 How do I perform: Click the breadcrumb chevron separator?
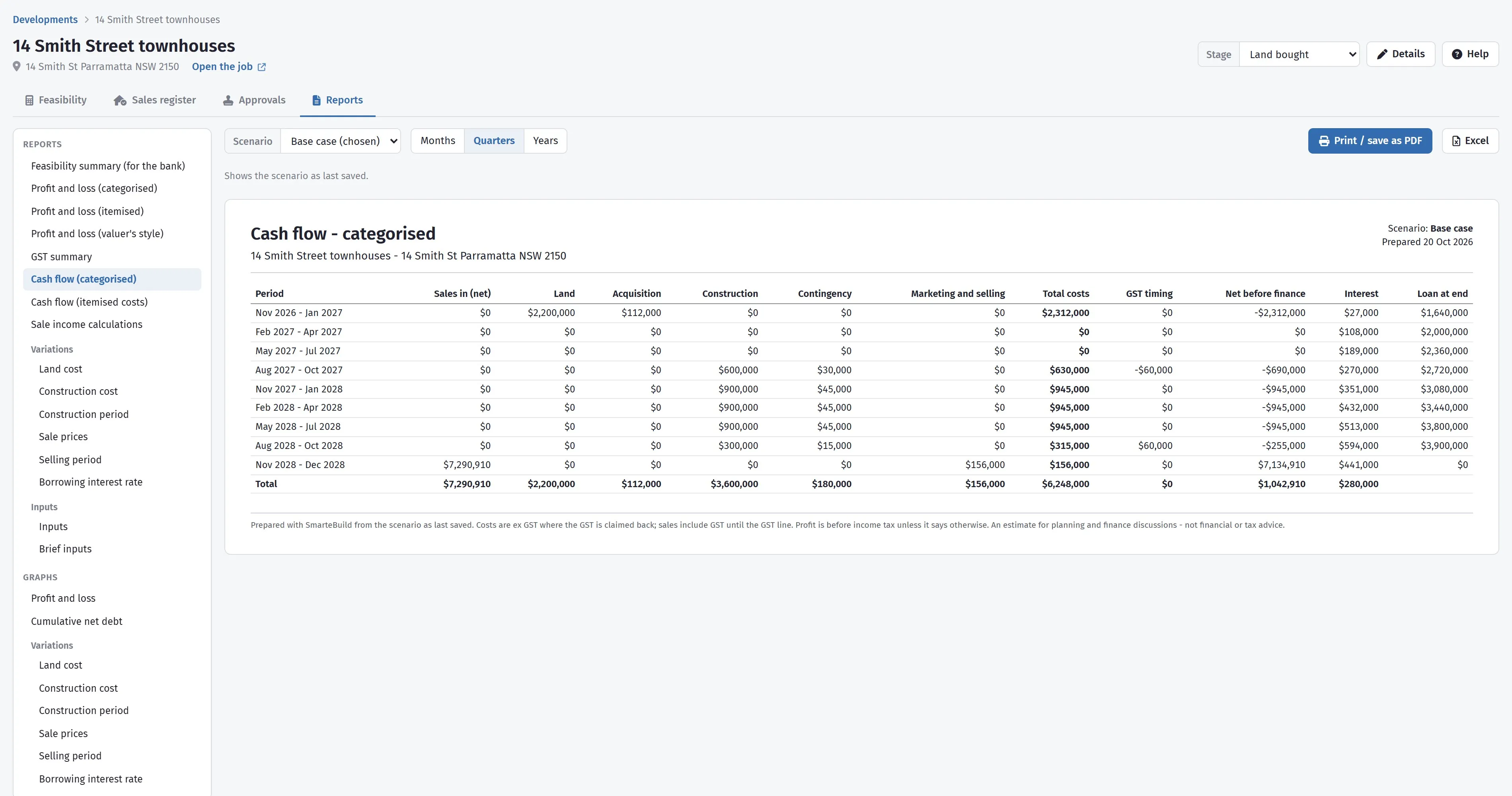(x=86, y=20)
